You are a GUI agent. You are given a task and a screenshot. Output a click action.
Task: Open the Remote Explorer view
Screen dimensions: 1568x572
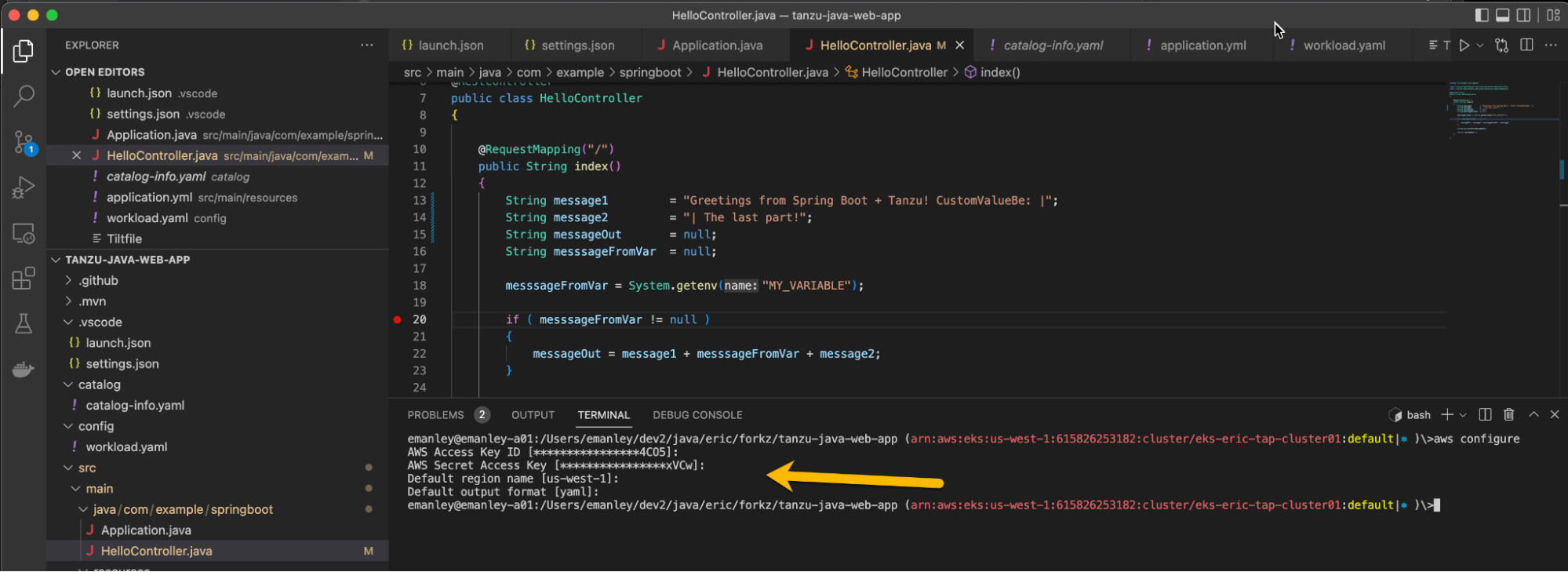pyautogui.click(x=24, y=233)
